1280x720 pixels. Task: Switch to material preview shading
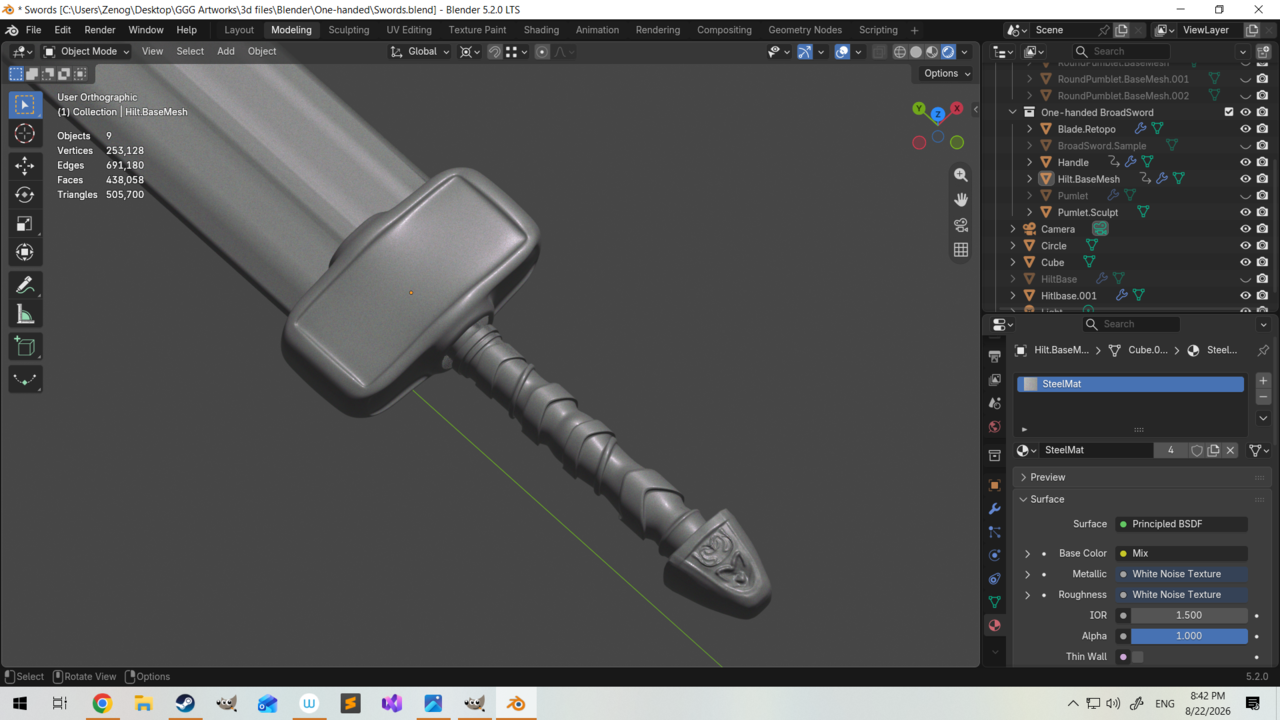pyautogui.click(x=932, y=52)
